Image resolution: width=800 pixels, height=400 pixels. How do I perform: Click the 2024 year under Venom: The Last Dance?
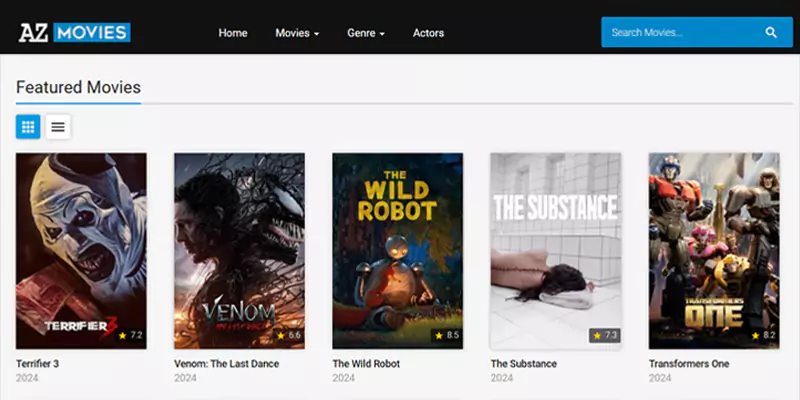point(185,378)
